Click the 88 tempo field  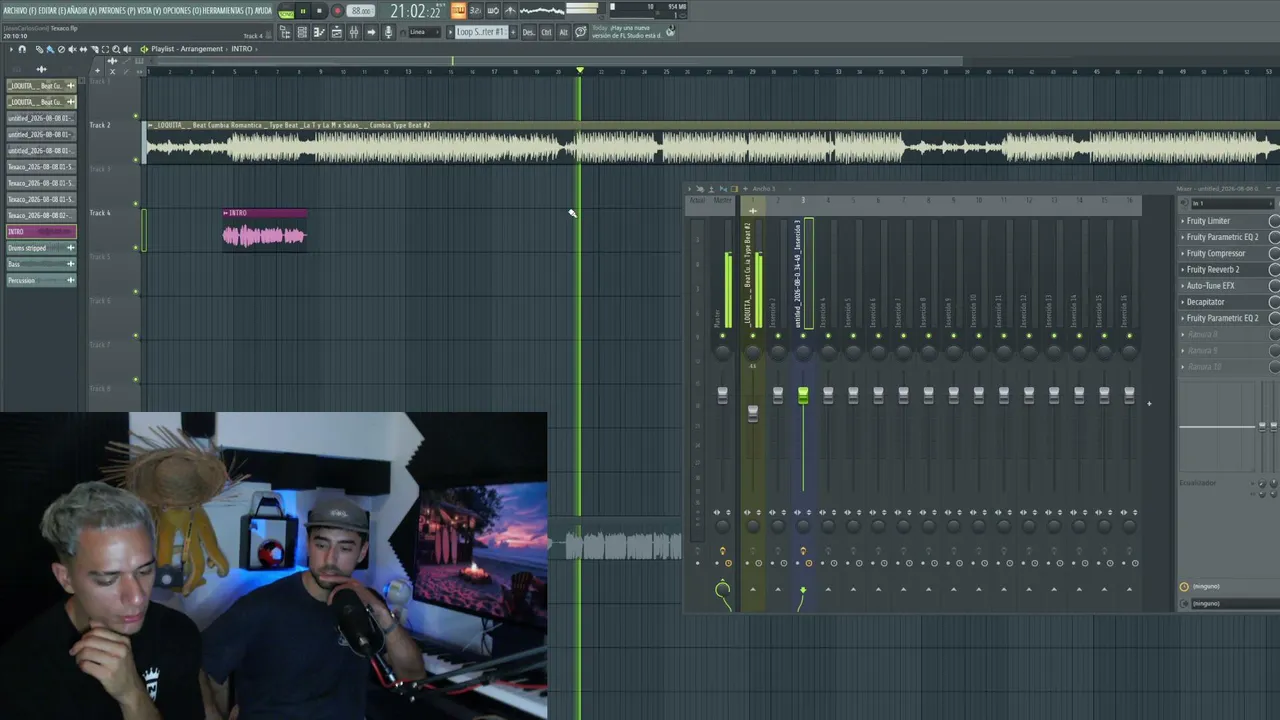(x=361, y=11)
